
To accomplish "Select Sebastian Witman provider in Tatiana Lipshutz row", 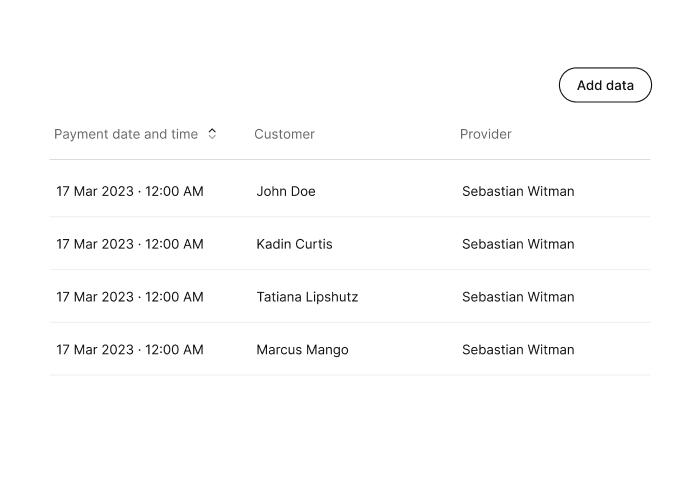I will [518, 297].
